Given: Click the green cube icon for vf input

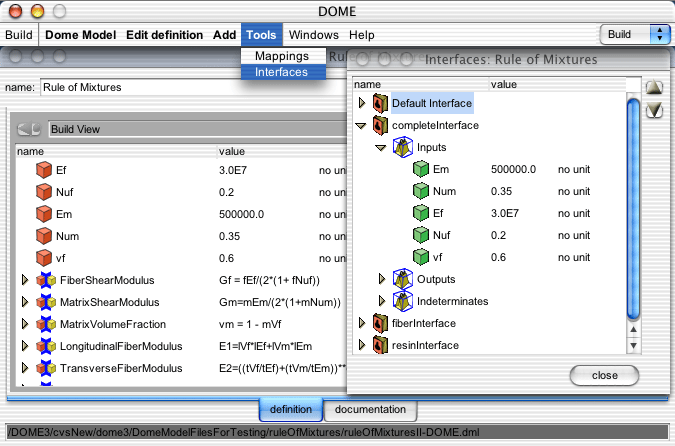Looking at the screenshot, I should click(x=421, y=257).
